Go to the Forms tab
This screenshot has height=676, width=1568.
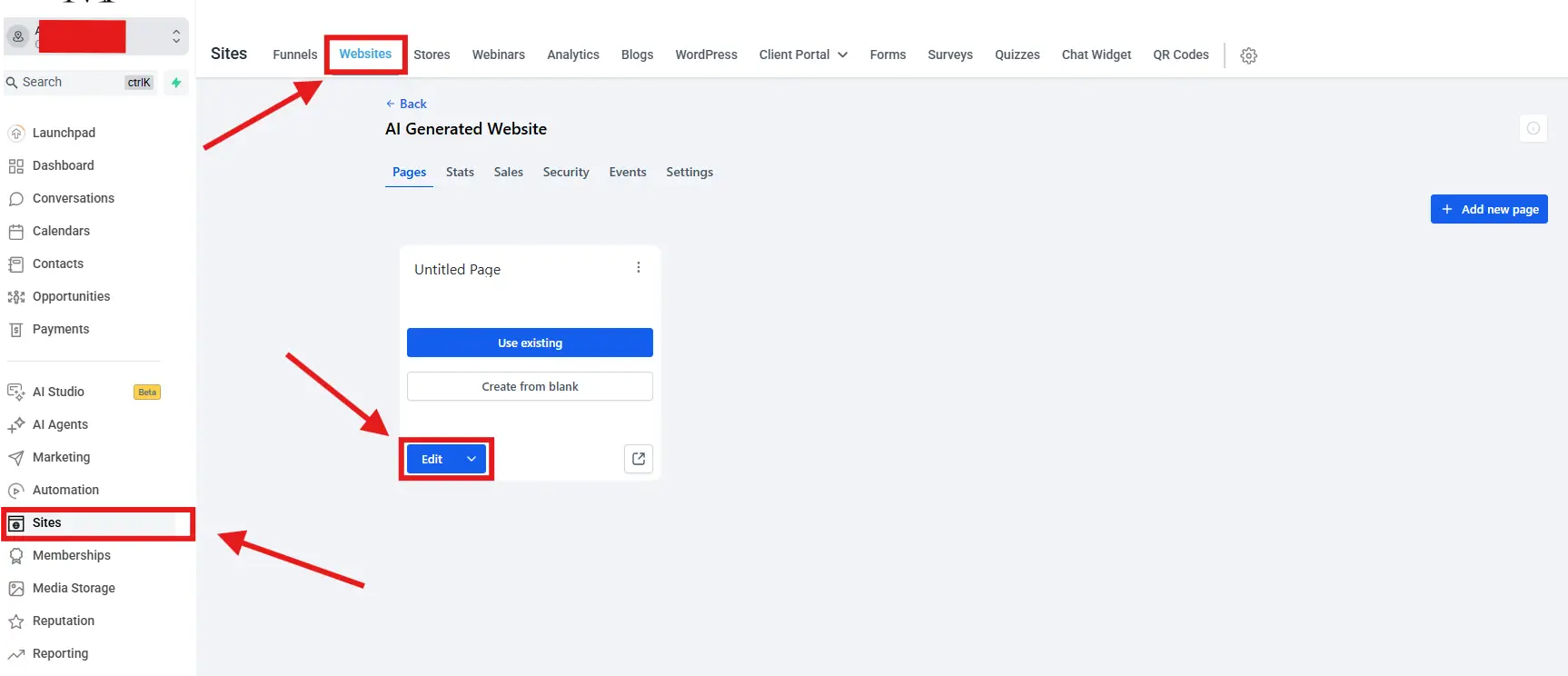[888, 55]
